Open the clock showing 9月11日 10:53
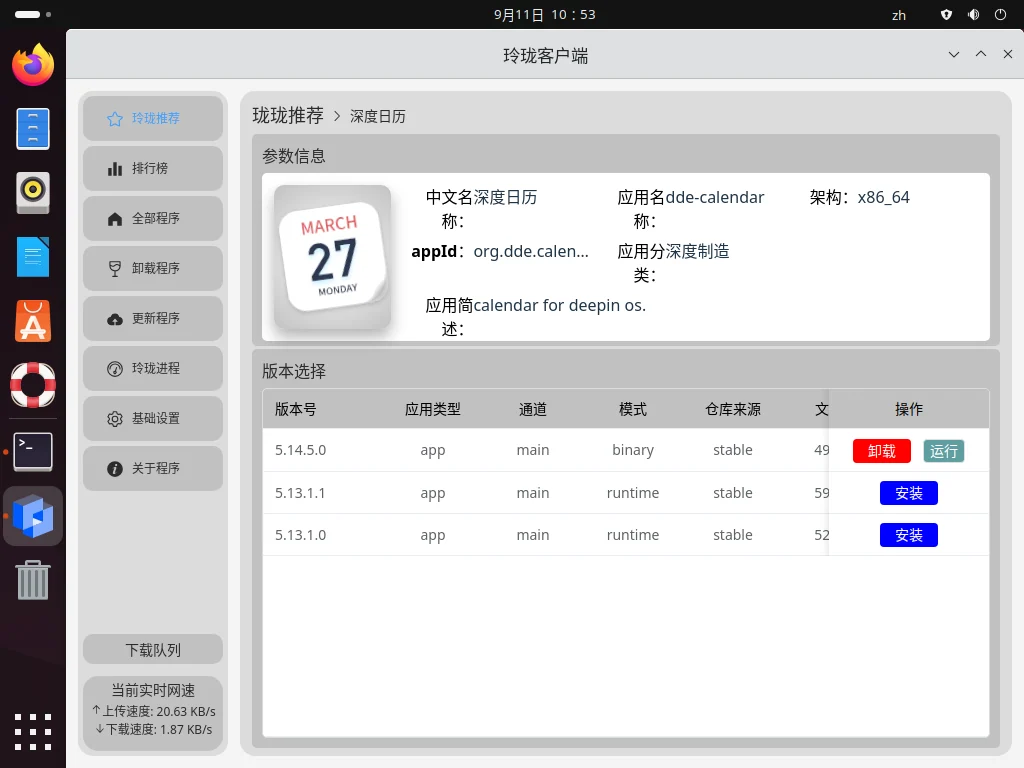Image resolution: width=1024 pixels, height=768 pixels. 545,14
